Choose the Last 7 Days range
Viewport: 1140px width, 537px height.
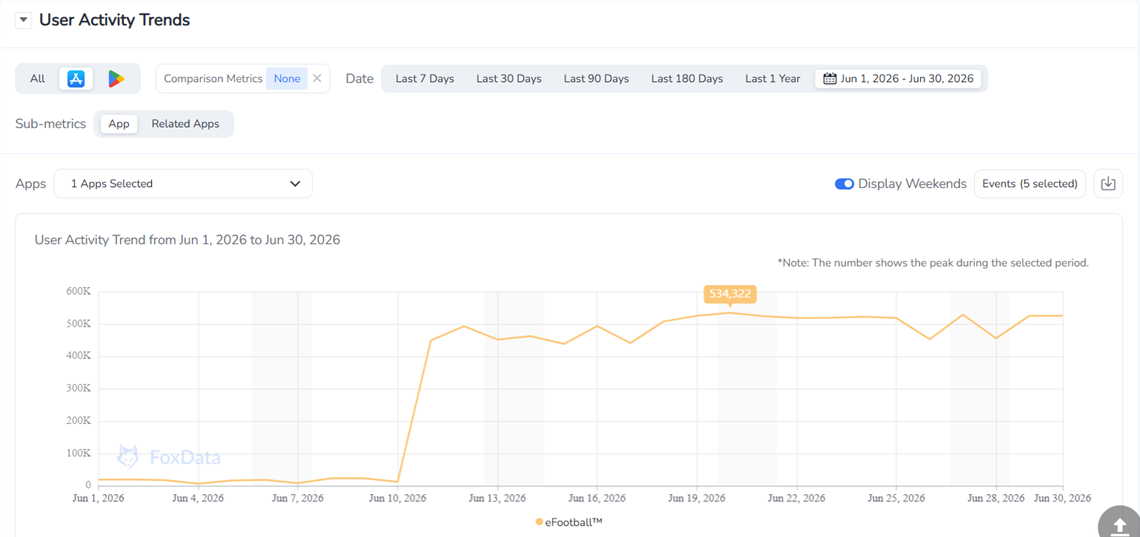point(425,78)
